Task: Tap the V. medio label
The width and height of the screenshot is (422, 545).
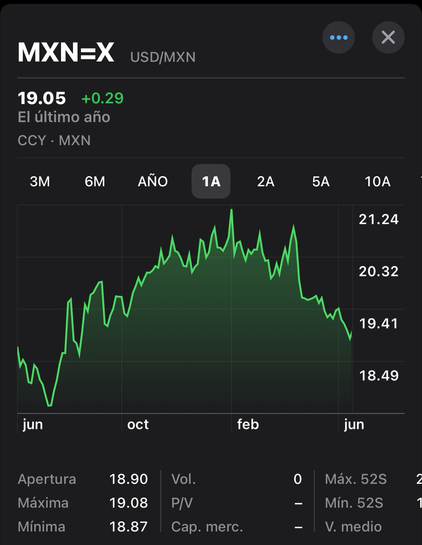Action: coord(353,527)
